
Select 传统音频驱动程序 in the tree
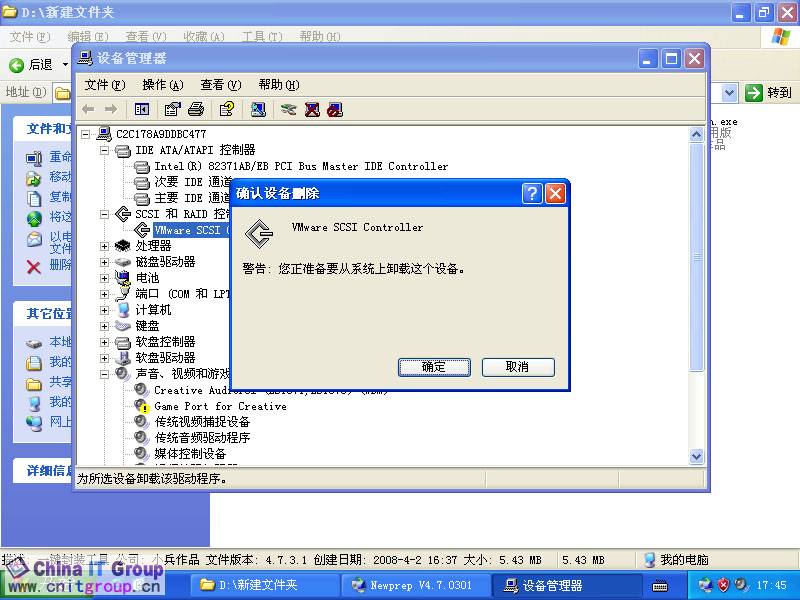coord(202,438)
